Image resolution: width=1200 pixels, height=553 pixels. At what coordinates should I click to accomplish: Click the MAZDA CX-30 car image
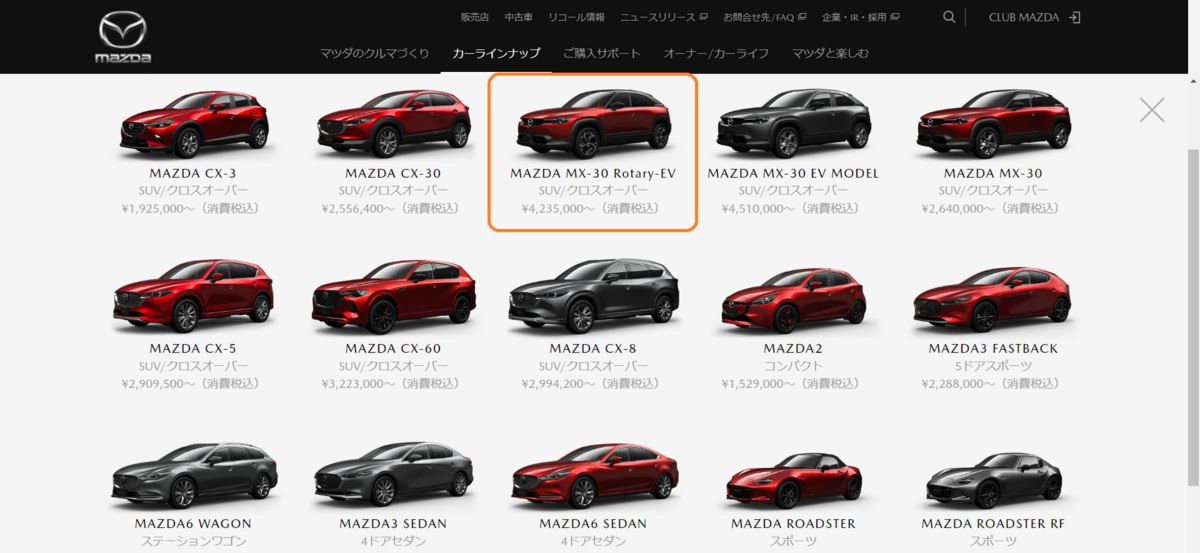[x=394, y=123]
